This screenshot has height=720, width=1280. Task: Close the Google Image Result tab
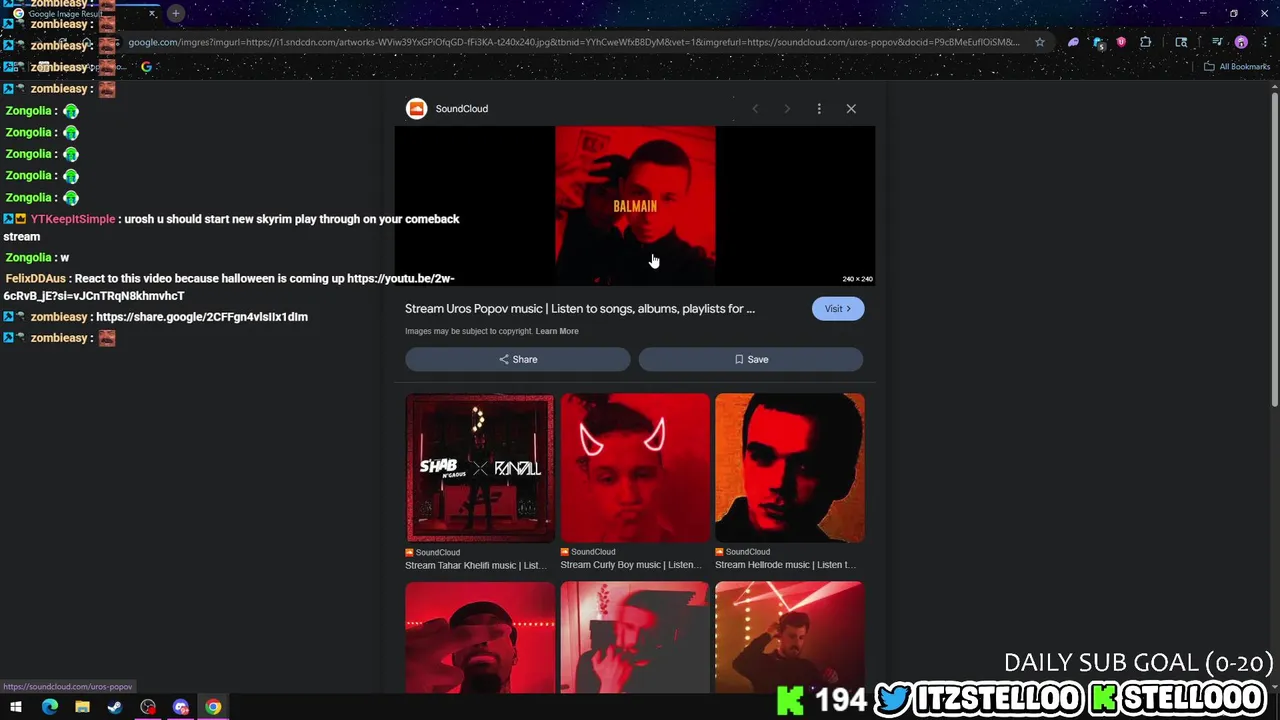(152, 13)
